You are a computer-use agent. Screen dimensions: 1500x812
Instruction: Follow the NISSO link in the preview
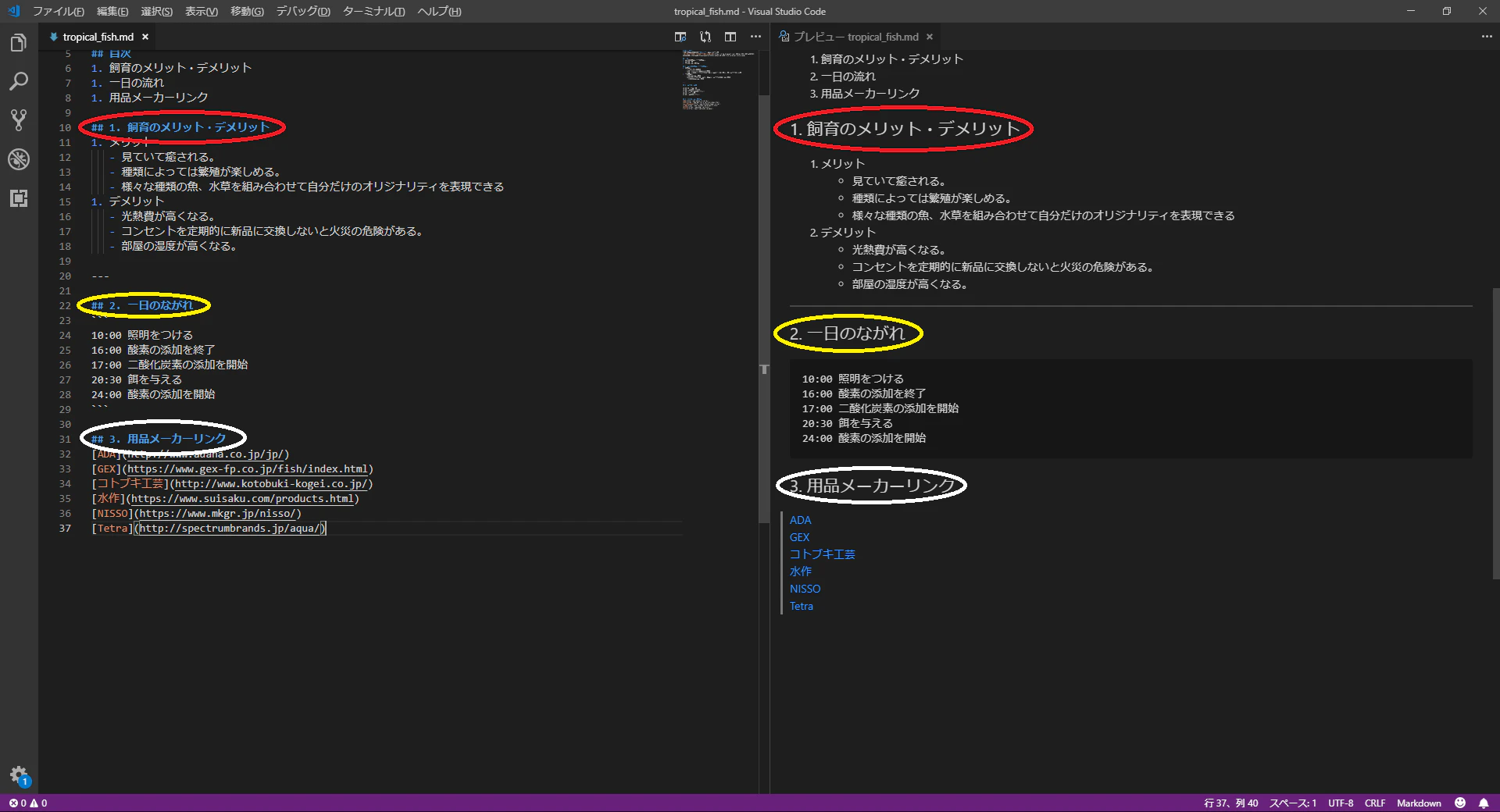pos(805,589)
